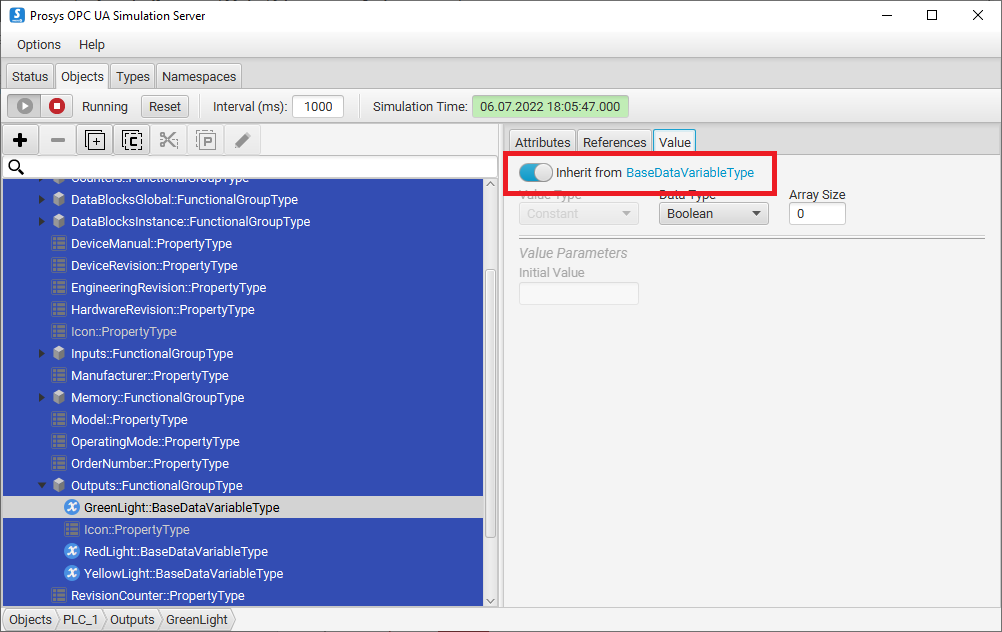1002x632 pixels.
Task: Click the copy node icon
Action: (132, 140)
